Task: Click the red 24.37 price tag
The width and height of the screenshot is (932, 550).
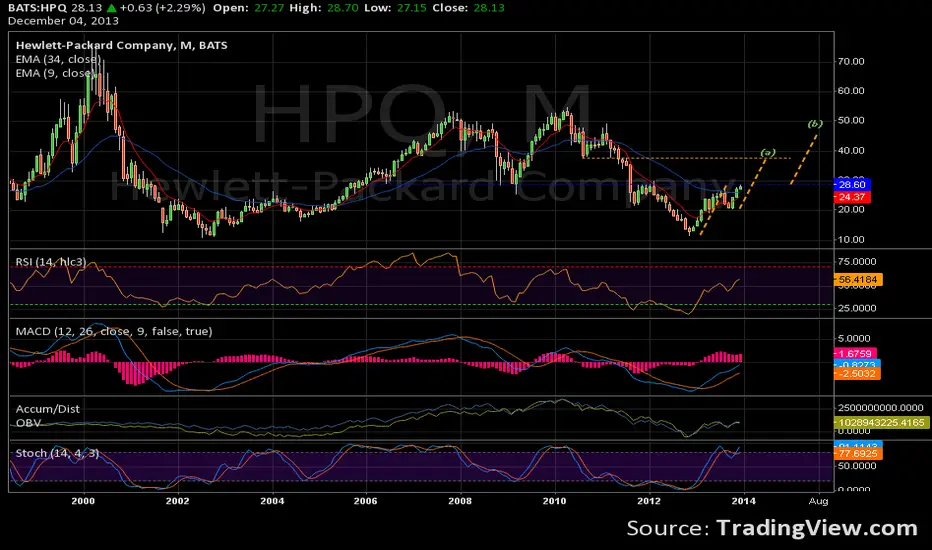Action: pyautogui.click(x=852, y=197)
